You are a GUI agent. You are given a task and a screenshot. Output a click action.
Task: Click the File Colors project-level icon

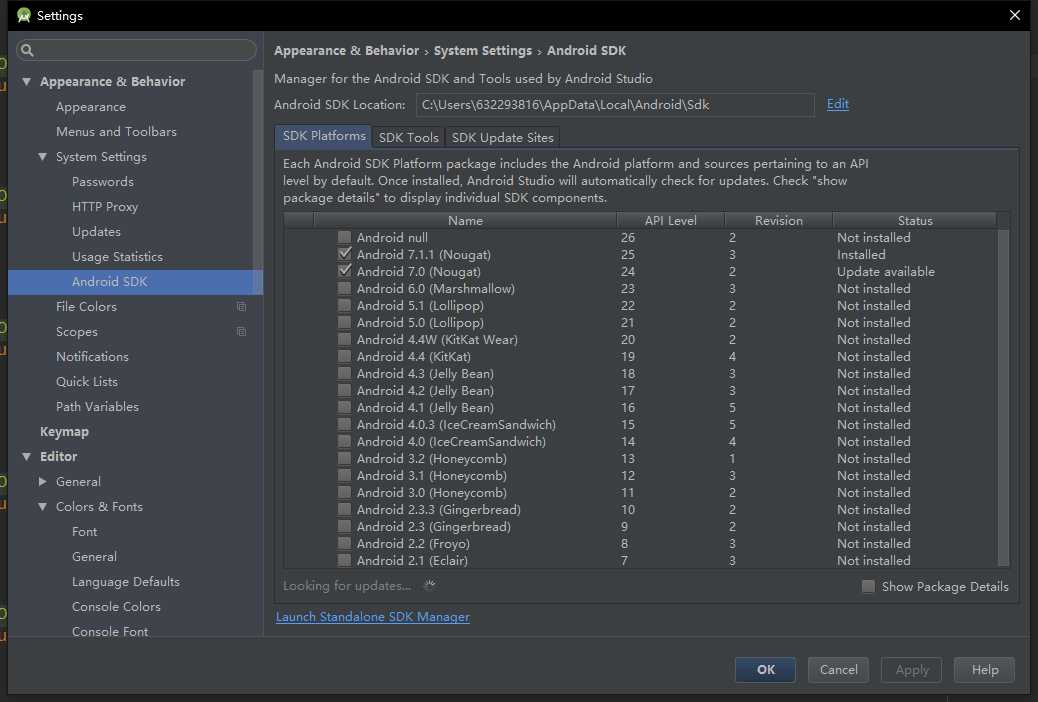[x=241, y=307]
